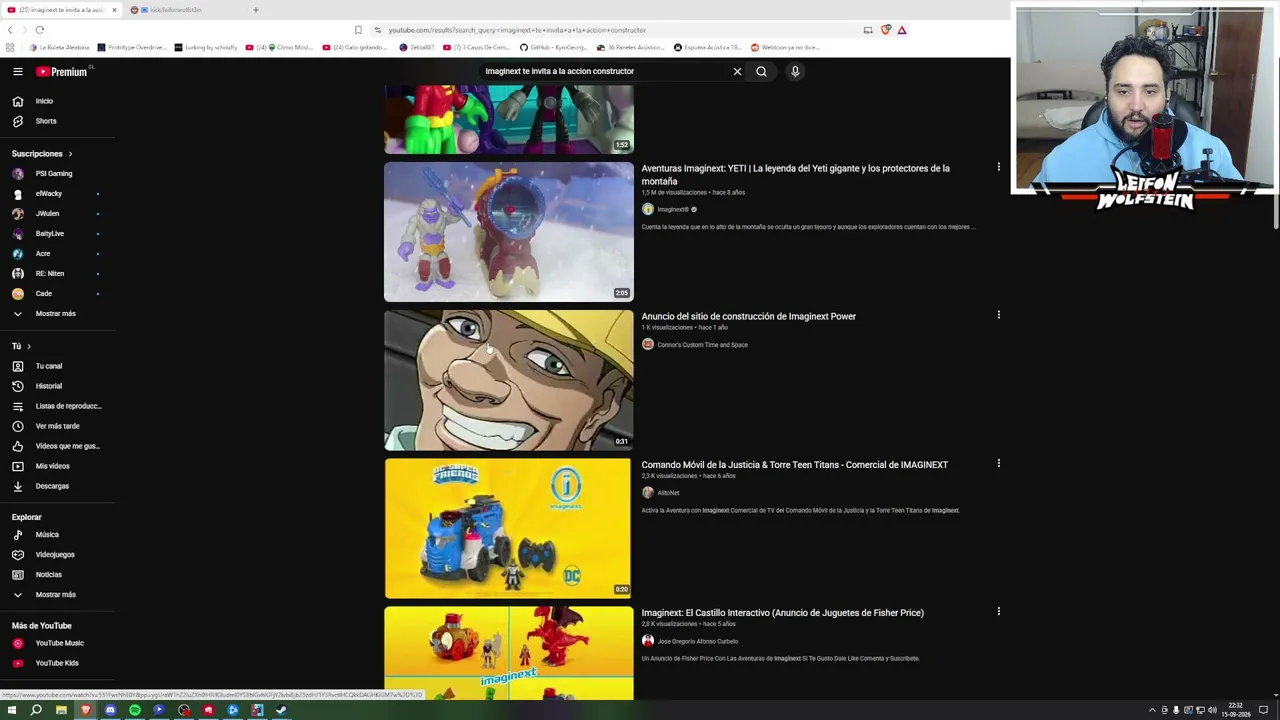Reload the page in the browser
The height and width of the screenshot is (720, 1280).
pyautogui.click(x=40, y=30)
